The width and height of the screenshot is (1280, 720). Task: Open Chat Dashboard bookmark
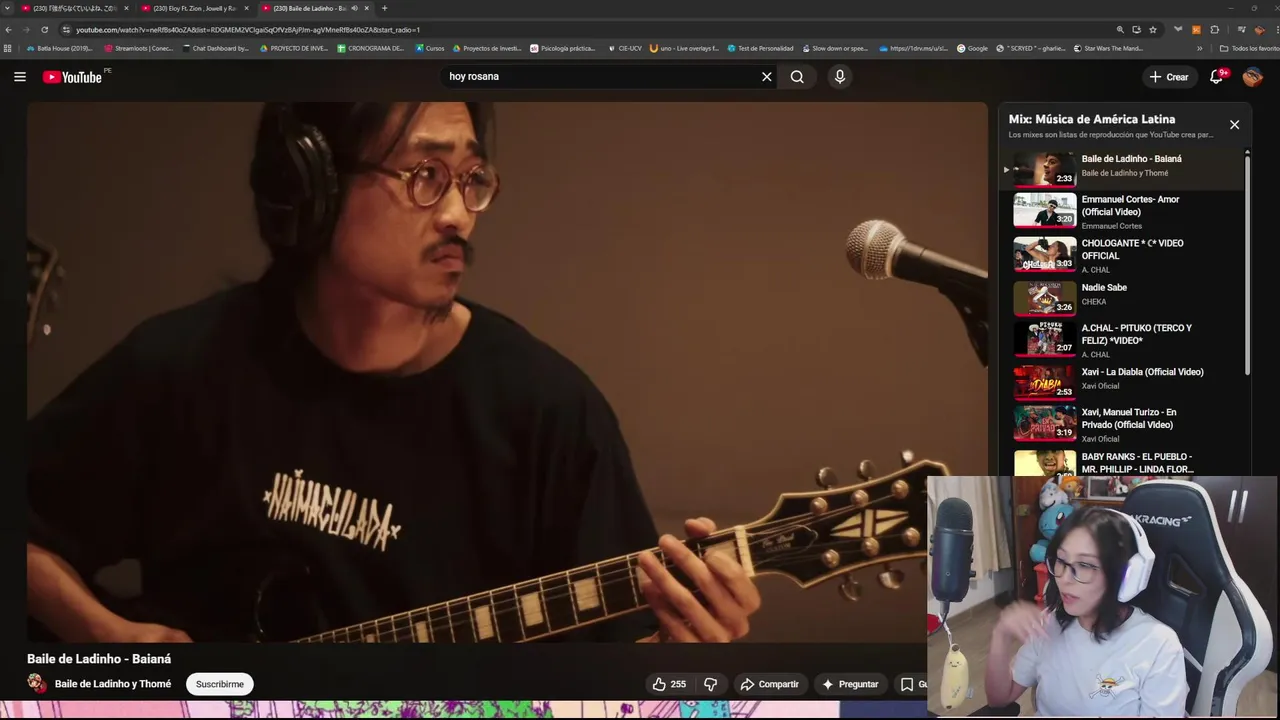click(x=216, y=48)
